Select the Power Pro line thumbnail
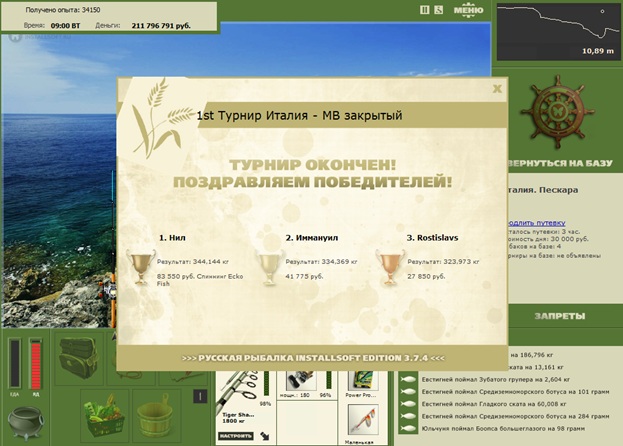 tap(361, 381)
